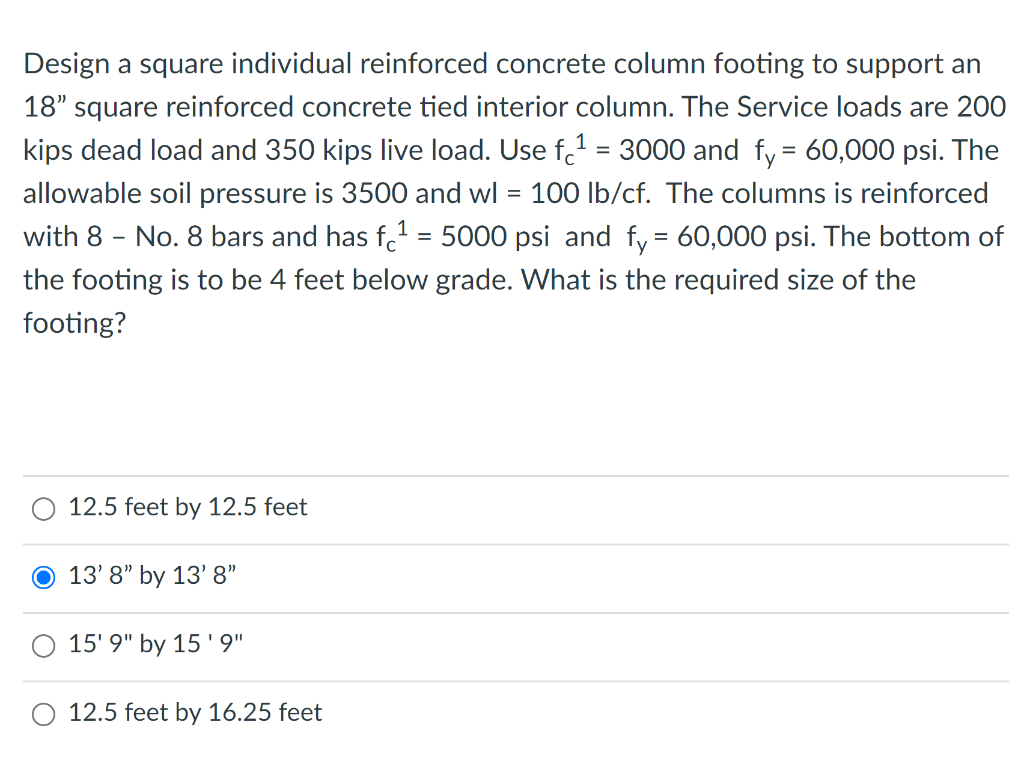Click the label "13' 8" by 13' 8""
1024x767 pixels.
coord(152,576)
